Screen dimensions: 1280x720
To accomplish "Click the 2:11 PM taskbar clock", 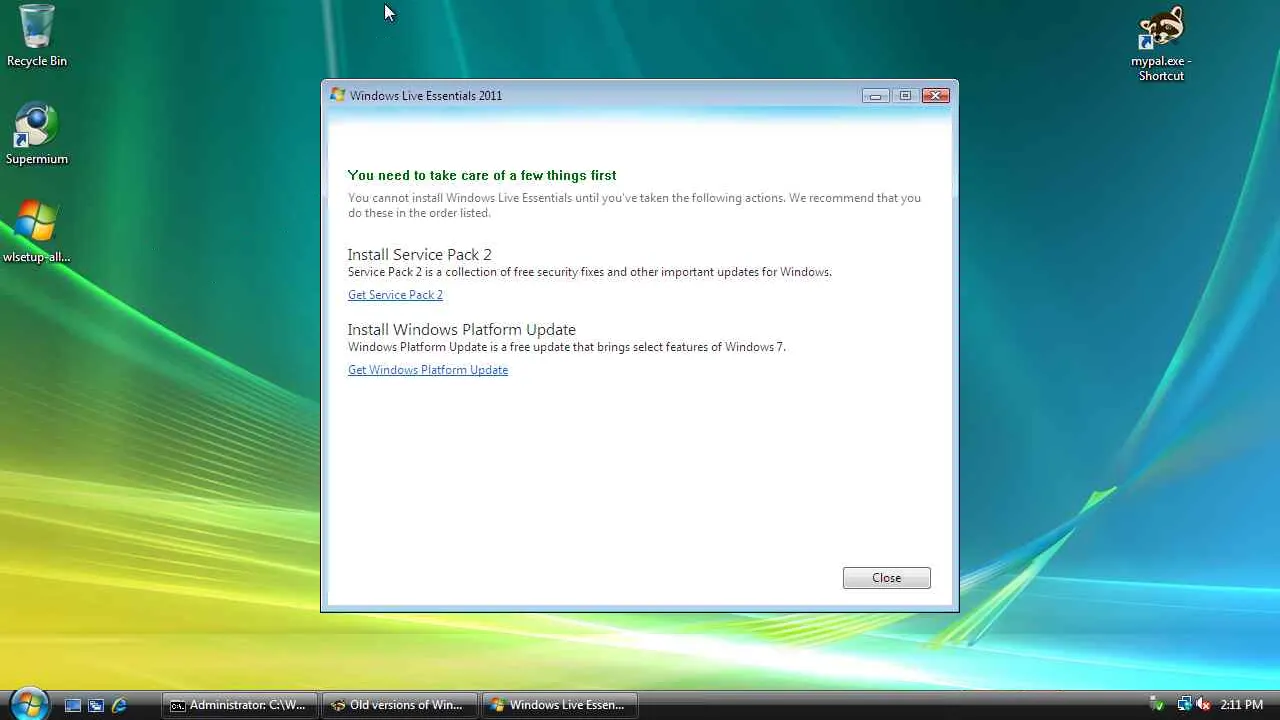I will coord(1242,705).
